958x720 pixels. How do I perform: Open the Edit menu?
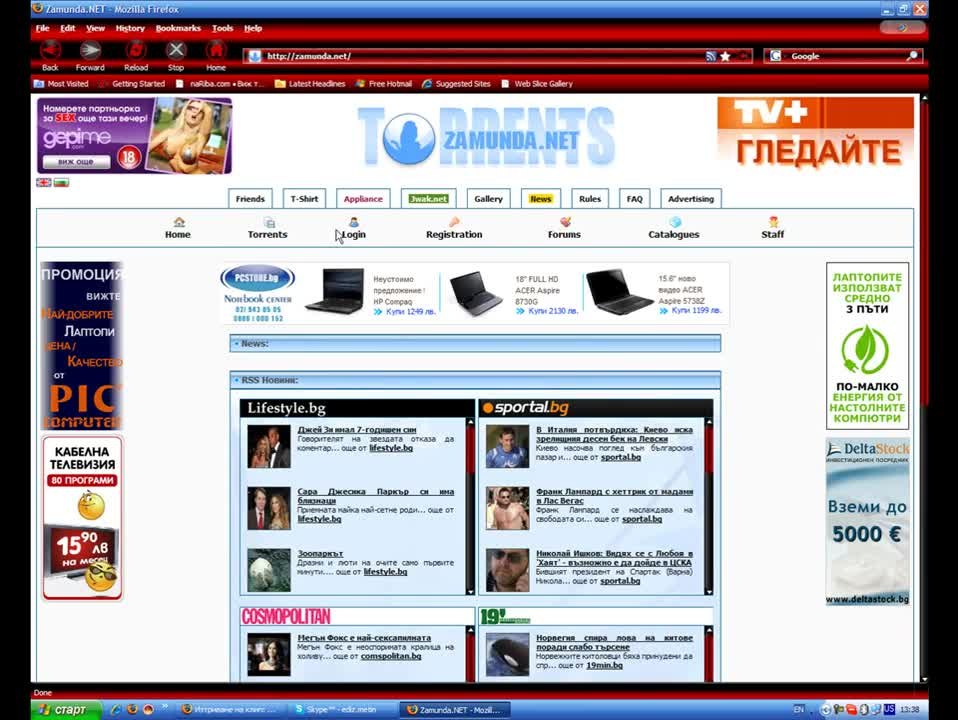click(x=67, y=28)
